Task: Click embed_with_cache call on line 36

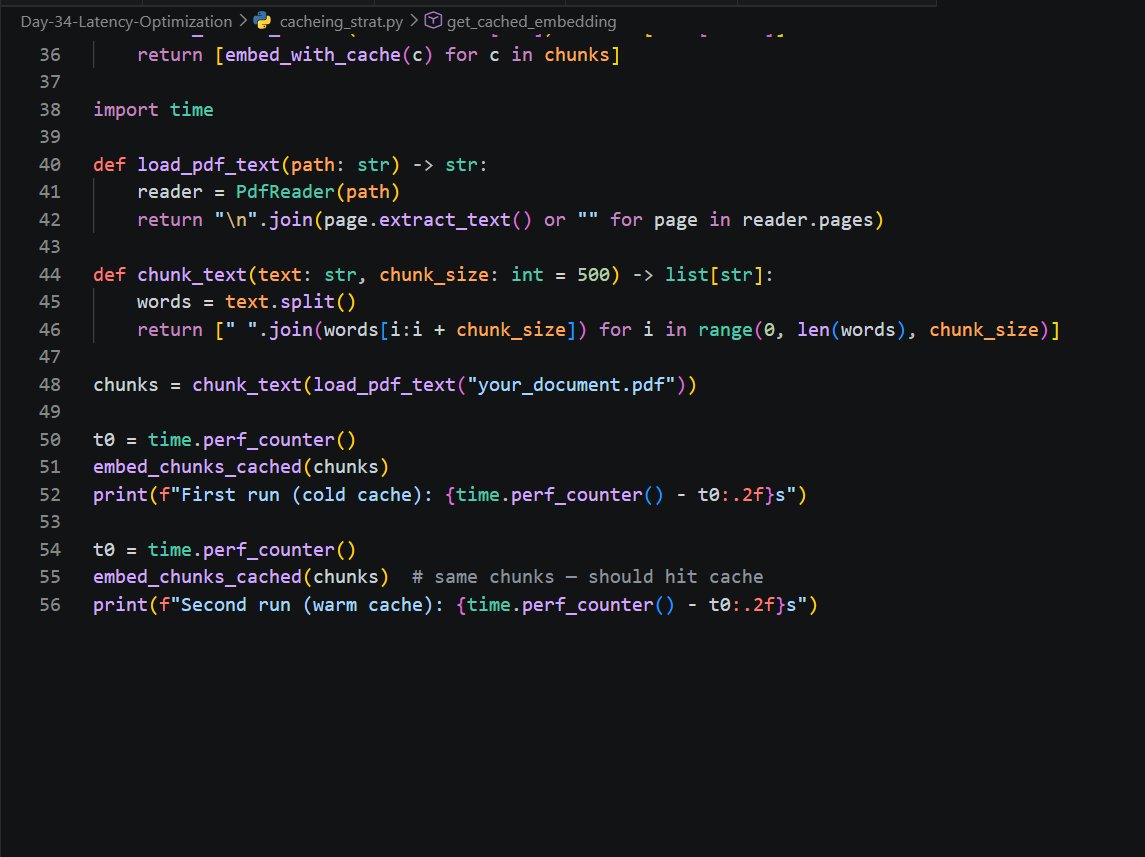Action: click(x=313, y=55)
